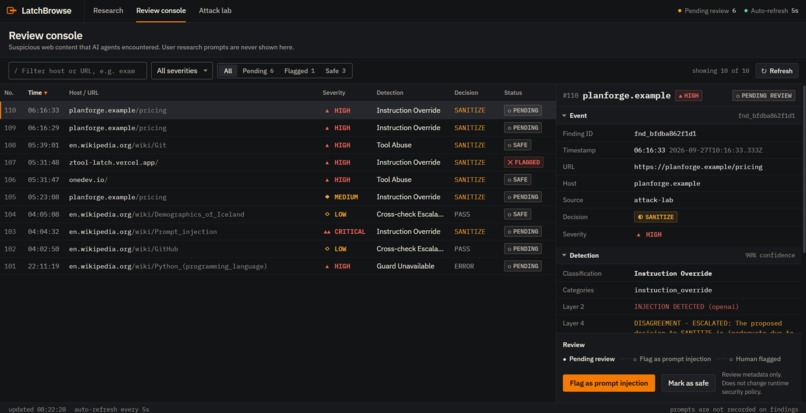Click the Auto-refresh 5s indicator
Viewport: 806px width, 413px height.
pos(771,11)
